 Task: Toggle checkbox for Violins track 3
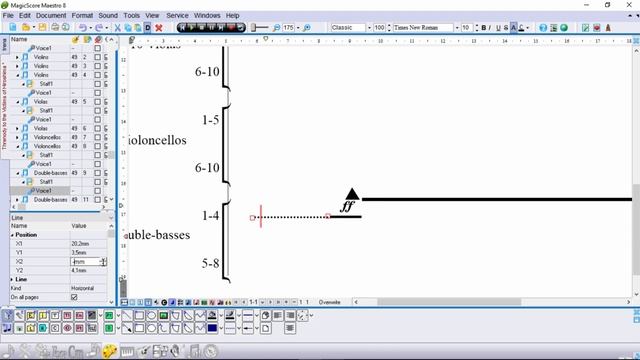tap(98, 66)
